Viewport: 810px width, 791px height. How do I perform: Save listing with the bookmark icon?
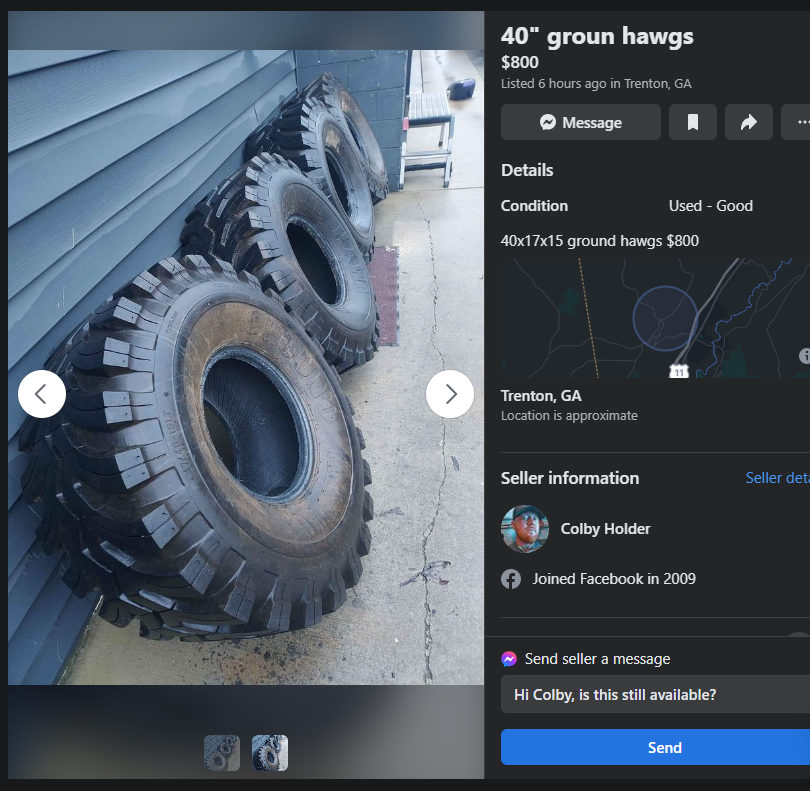click(693, 122)
